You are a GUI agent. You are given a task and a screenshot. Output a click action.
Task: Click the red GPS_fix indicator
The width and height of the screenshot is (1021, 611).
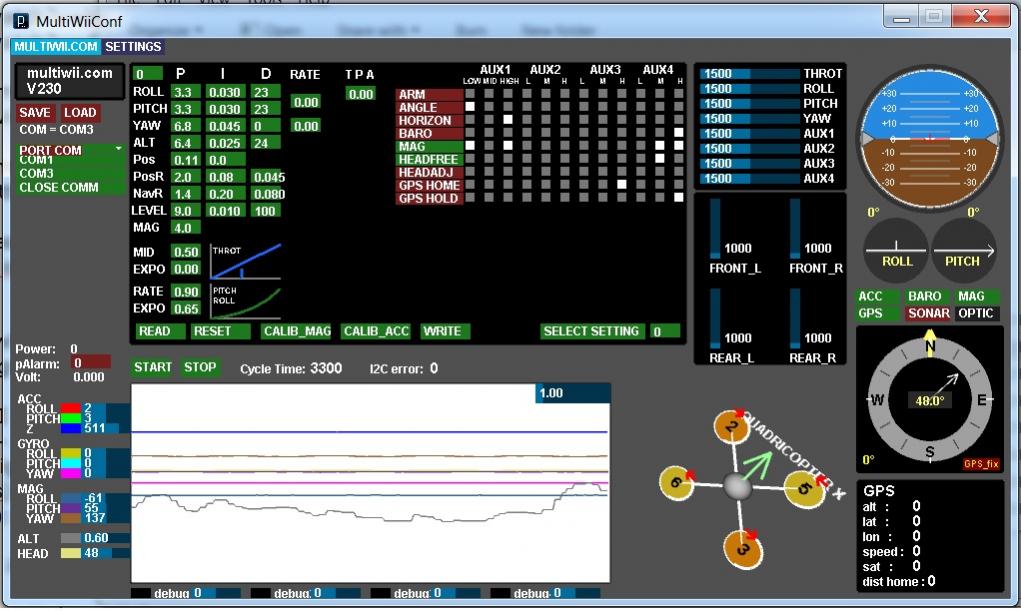980,464
